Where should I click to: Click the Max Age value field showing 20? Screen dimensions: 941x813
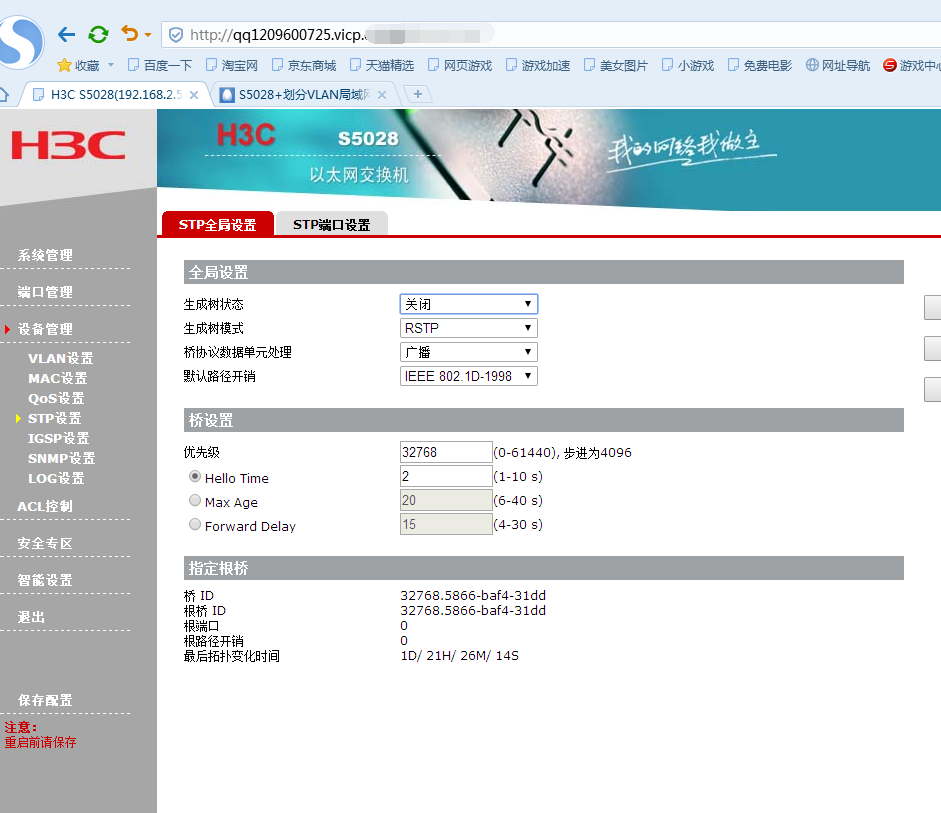(x=446, y=500)
